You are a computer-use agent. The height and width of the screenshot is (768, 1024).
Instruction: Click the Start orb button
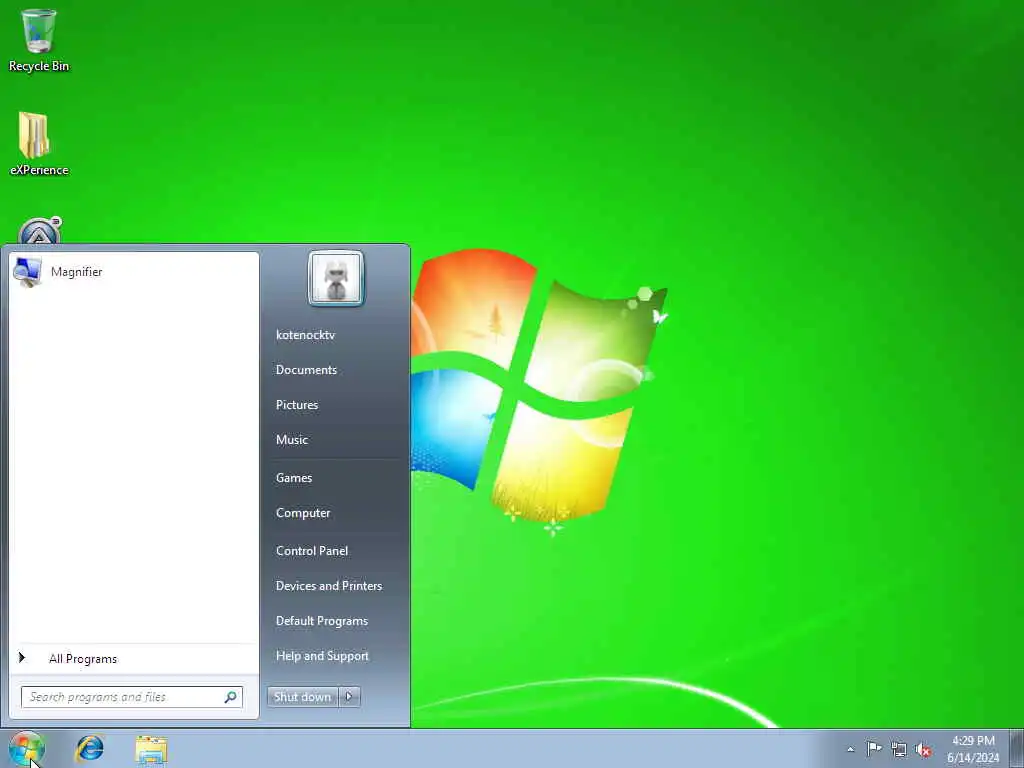[x=26, y=749]
